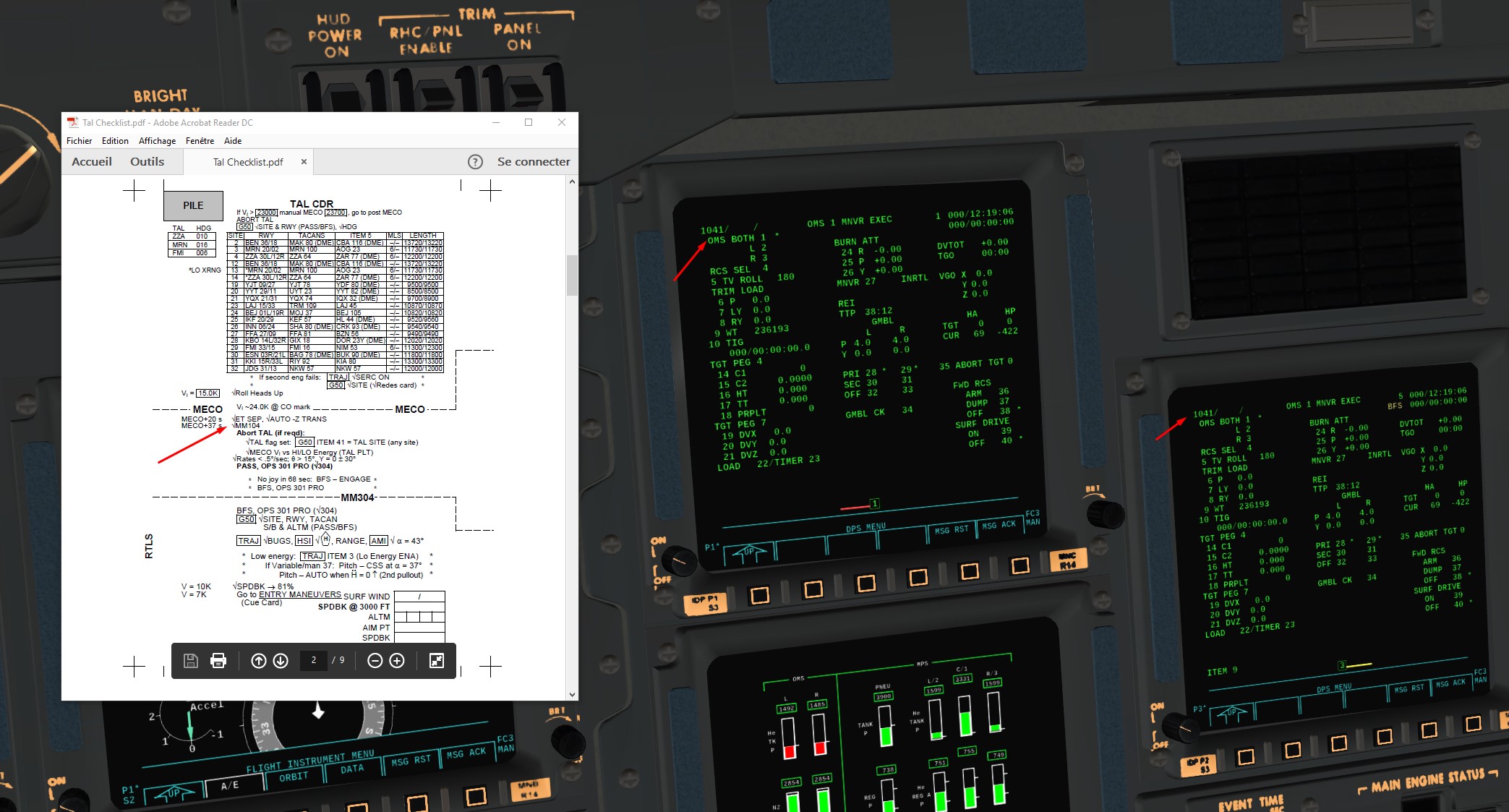
Task: Click the page number input field
Action: [314, 660]
